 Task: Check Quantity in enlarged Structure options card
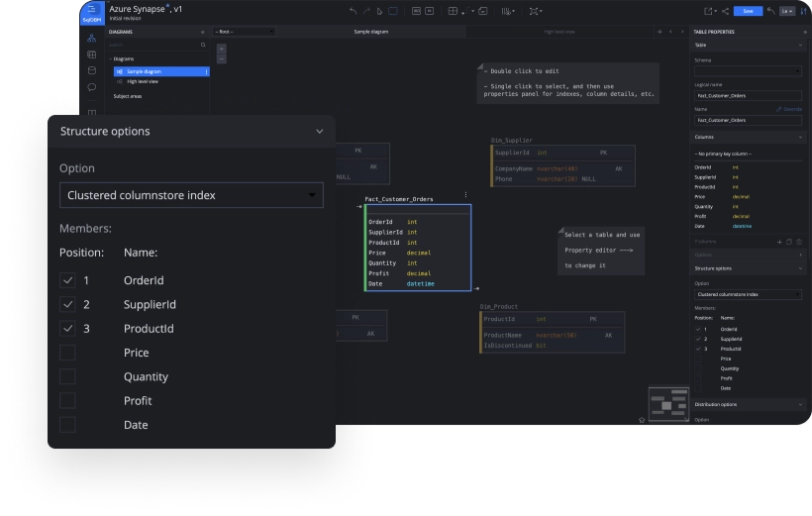click(x=67, y=377)
